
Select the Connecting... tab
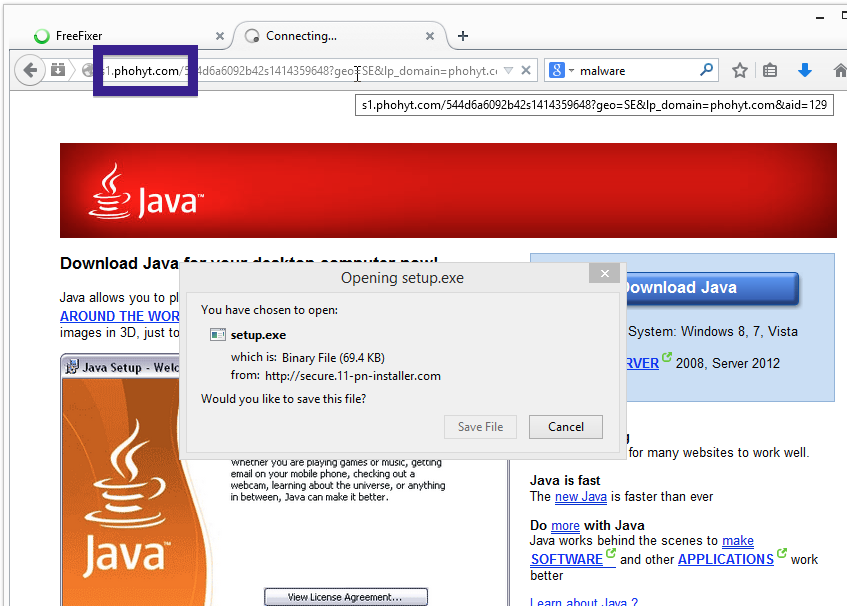pos(340,36)
